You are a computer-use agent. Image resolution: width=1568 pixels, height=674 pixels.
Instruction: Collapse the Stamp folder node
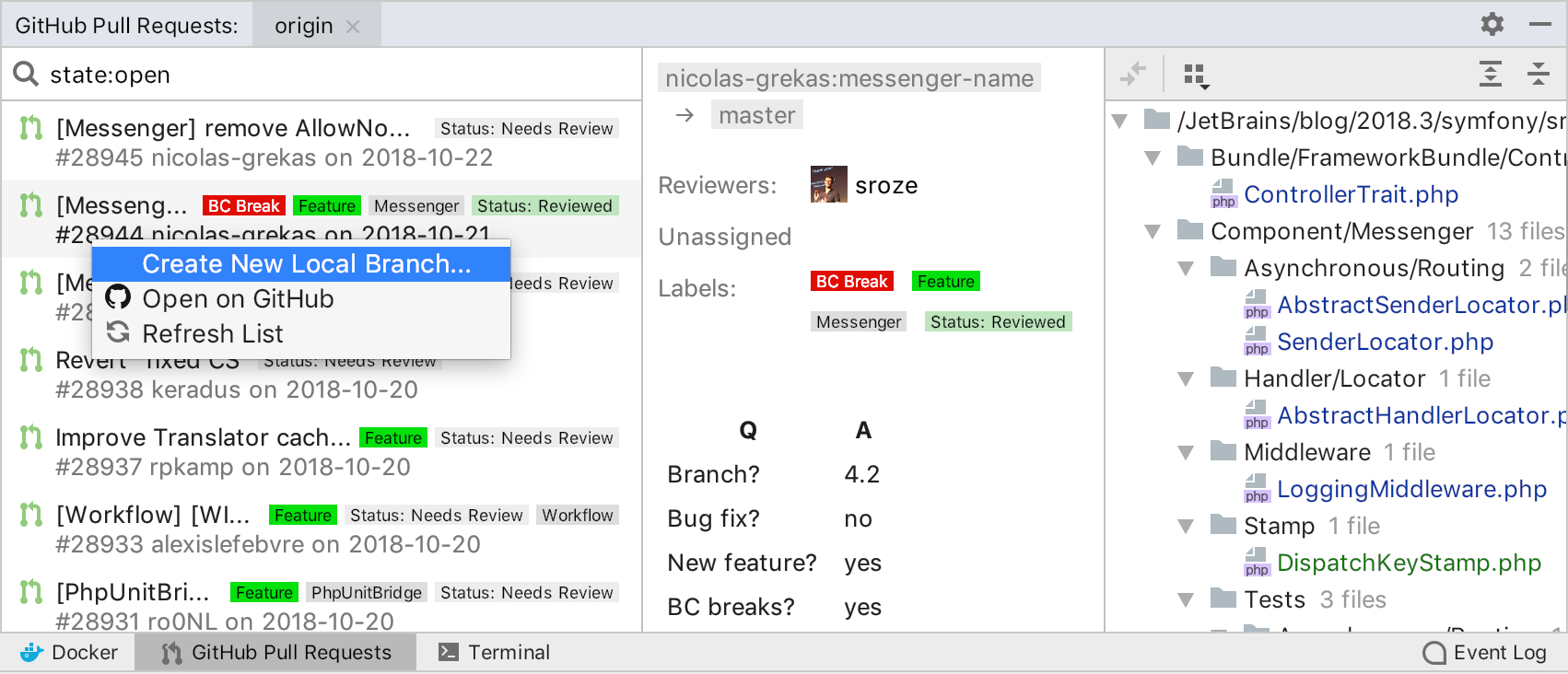1186,527
